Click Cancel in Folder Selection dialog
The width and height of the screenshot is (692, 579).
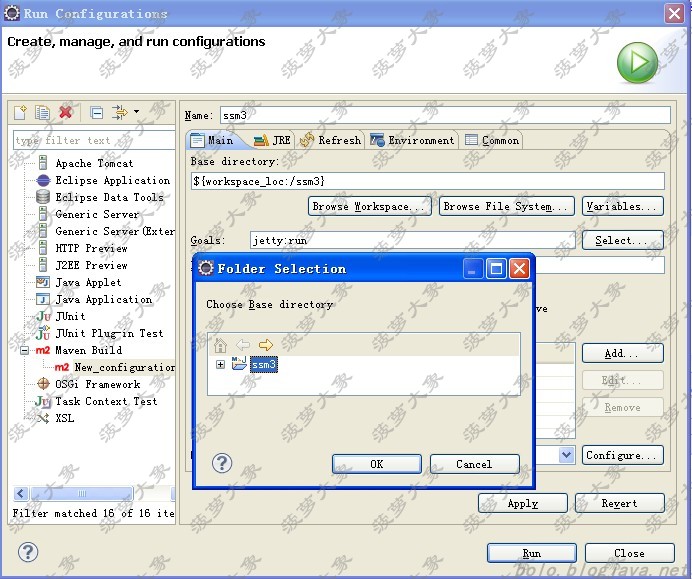pyautogui.click(x=474, y=464)
